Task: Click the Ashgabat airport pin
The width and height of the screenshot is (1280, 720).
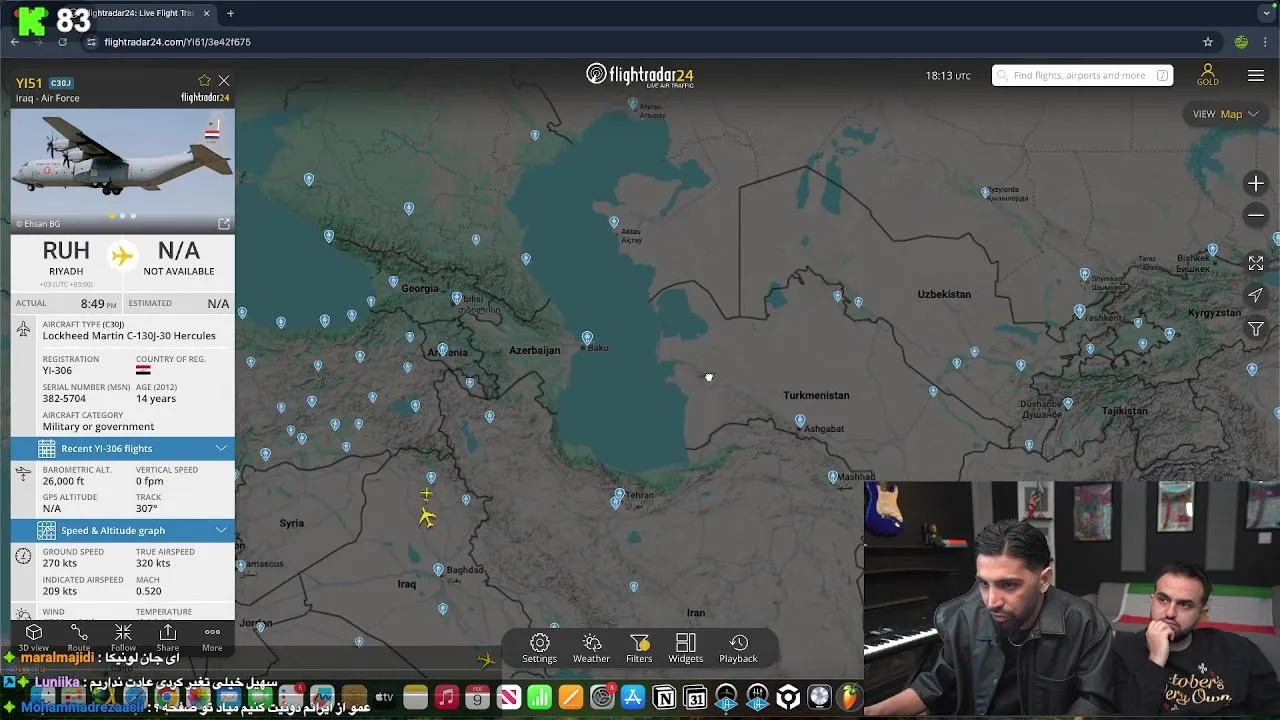Action: coord(800,421)
